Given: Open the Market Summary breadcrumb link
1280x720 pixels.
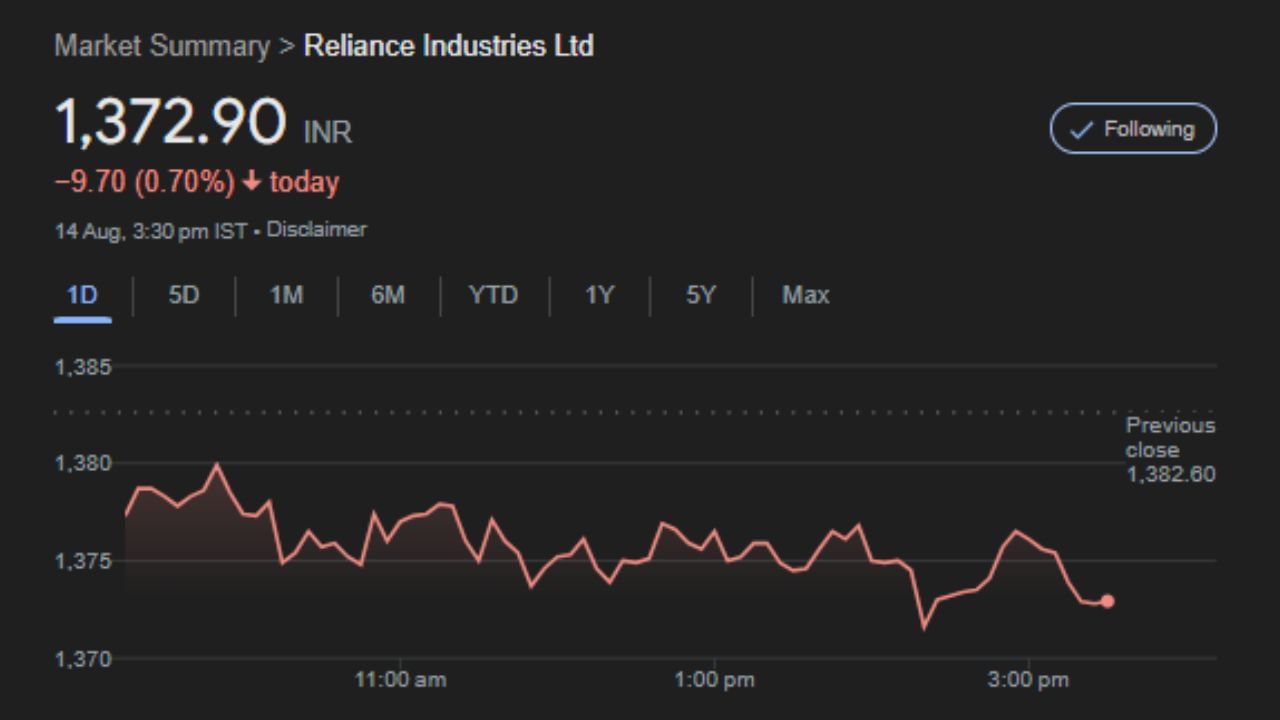Looking at the screenshot, I should 162,46.
